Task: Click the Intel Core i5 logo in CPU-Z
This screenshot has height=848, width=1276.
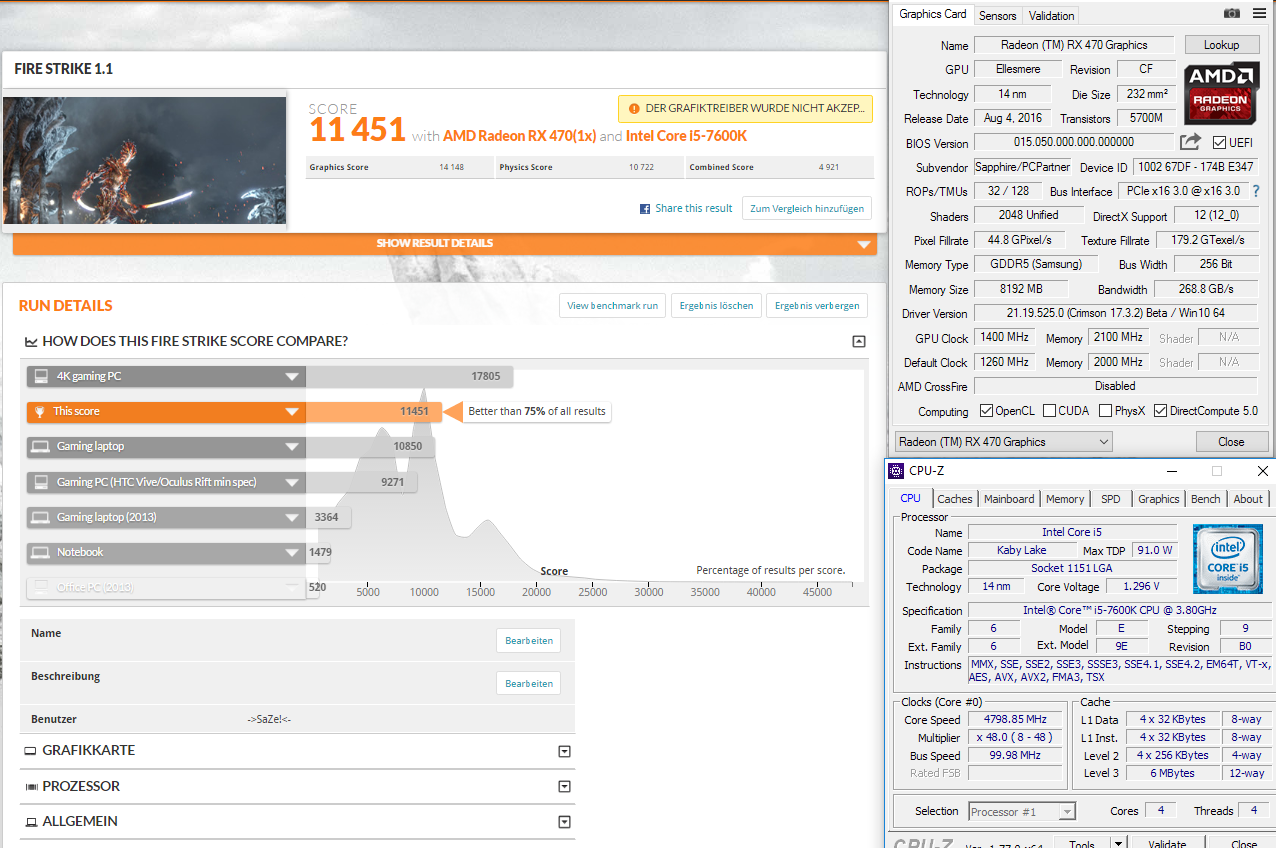Action: [x=1228, y=560]
